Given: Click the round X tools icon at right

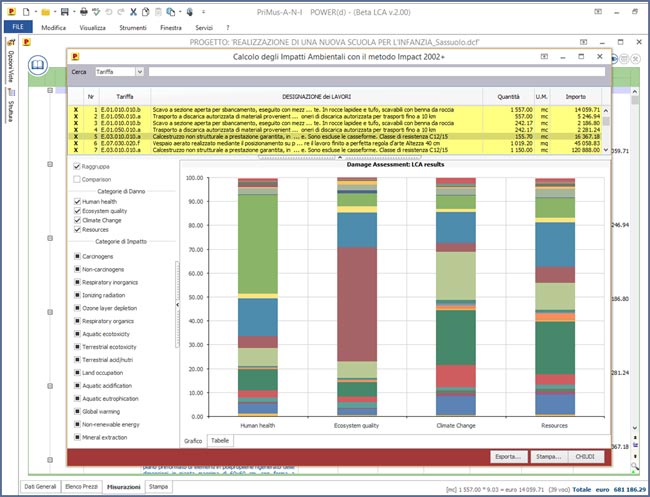Looking at the screenshot, I should coord(635,59).
